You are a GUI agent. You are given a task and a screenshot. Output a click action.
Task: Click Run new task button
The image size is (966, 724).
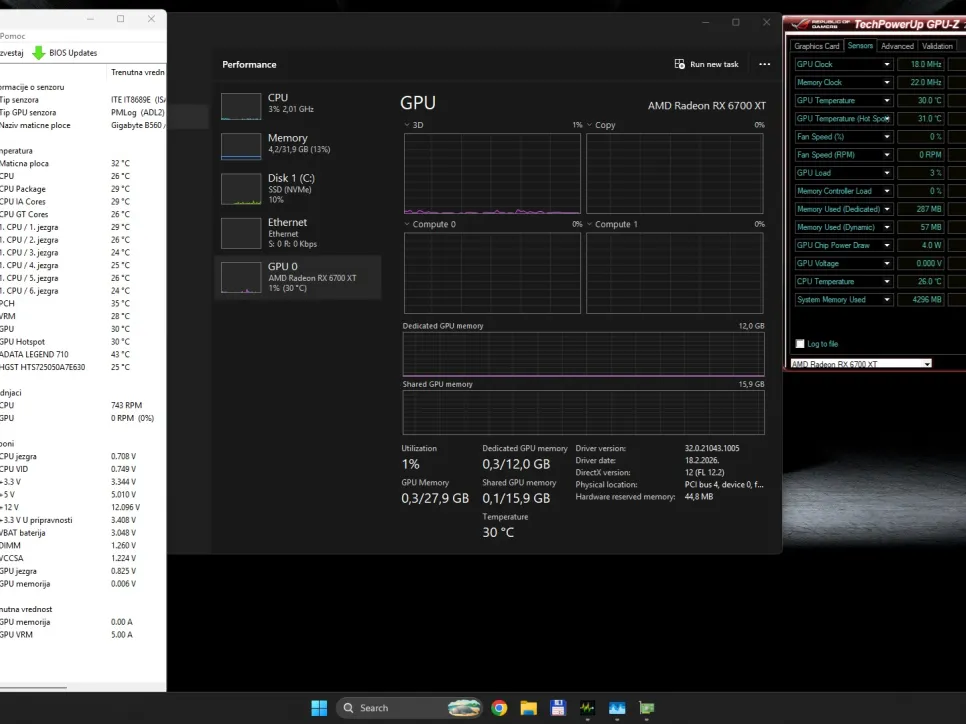click(x=706, y=64)
